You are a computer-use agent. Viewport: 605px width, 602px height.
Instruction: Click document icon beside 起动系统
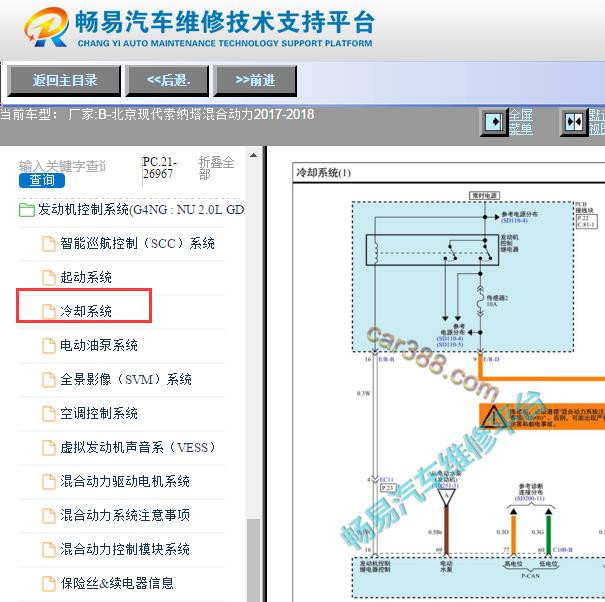(49, 277)
